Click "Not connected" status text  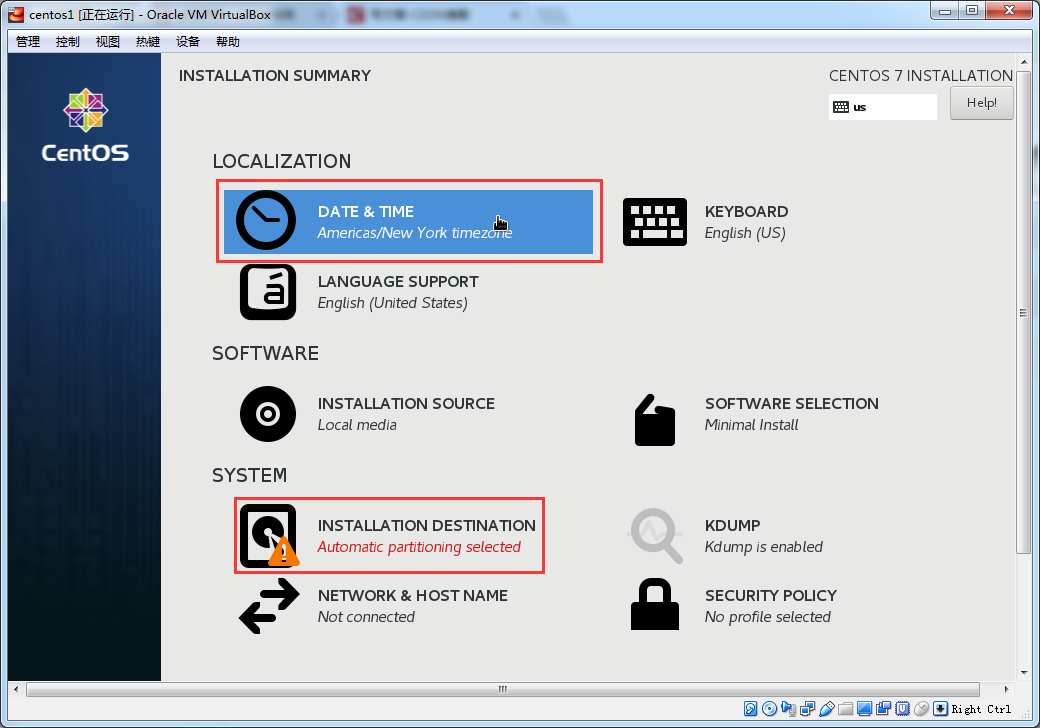pos(366,617)
